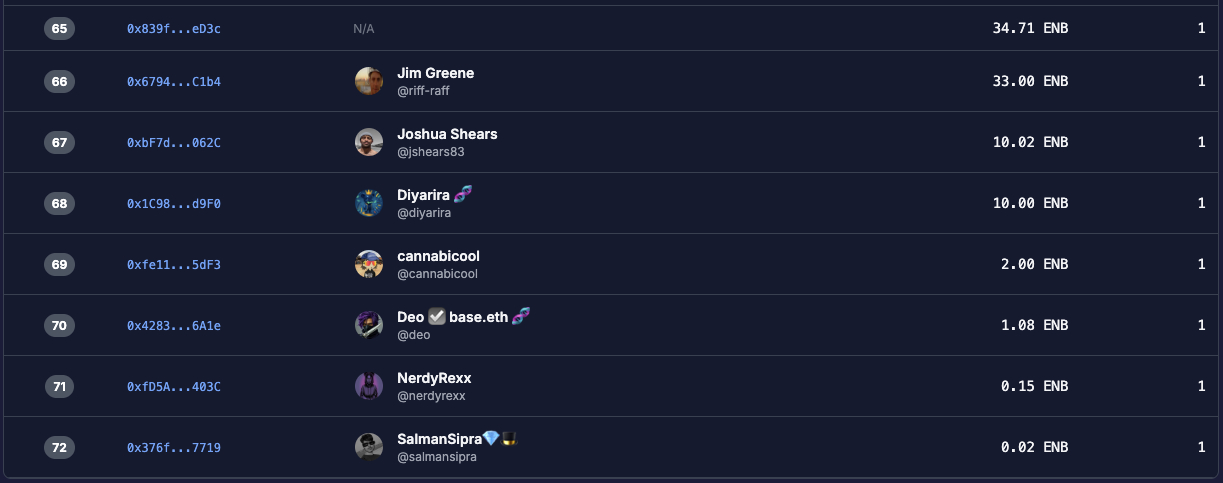Click the checkmark badge next to Deo

pyautogui.click(x=437, y=316)
